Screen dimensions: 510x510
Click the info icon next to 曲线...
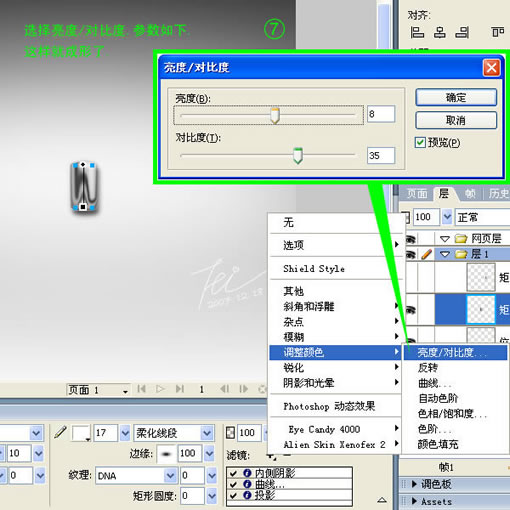(247, 484)
